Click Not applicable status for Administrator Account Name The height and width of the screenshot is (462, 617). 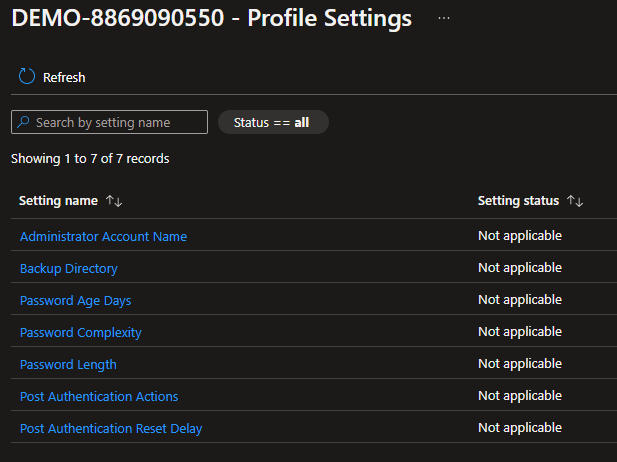click(519, 236)
